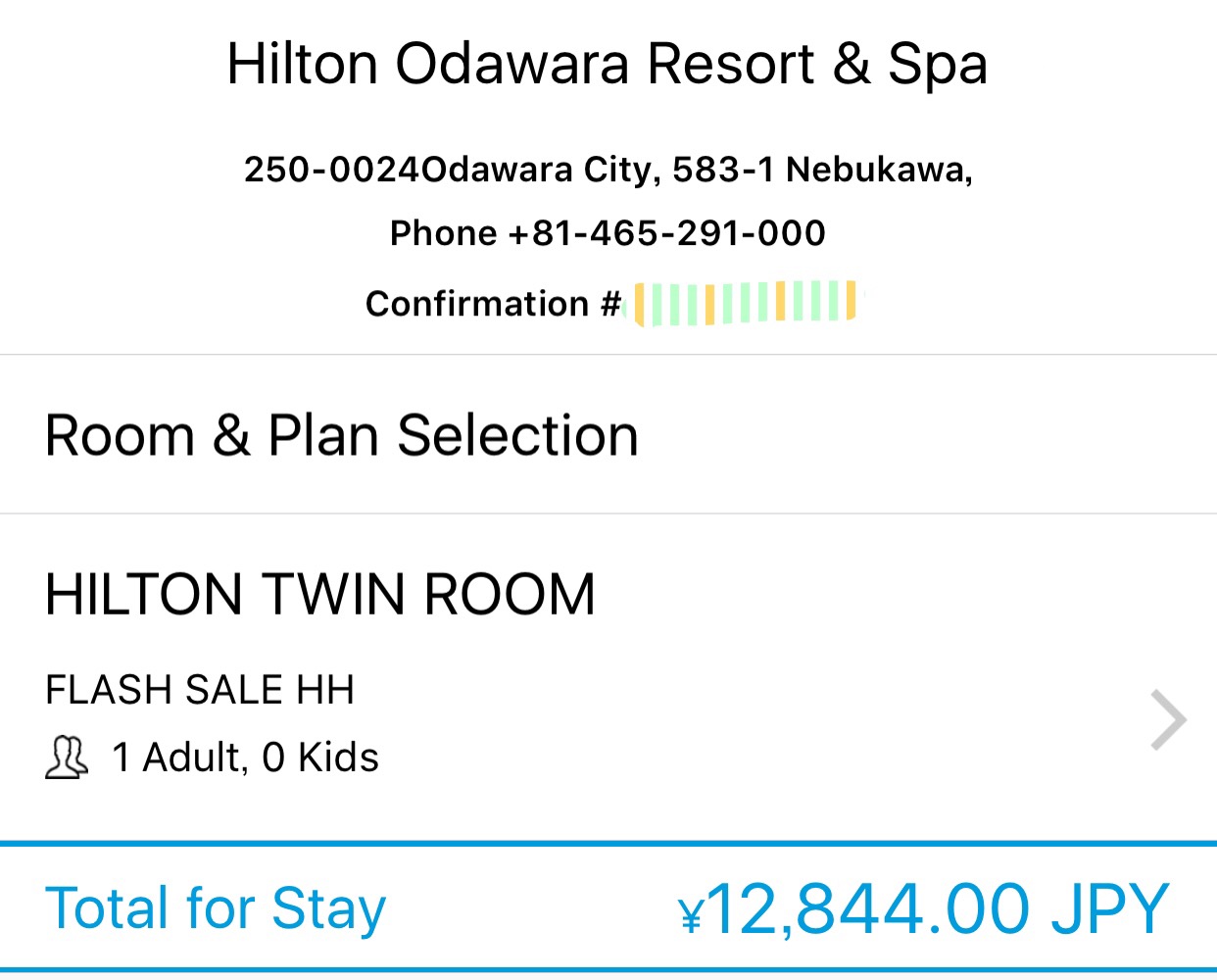Tap the Odawara City address text
The height and width of the screenshot is (980, 1217).
pos(542,171)
